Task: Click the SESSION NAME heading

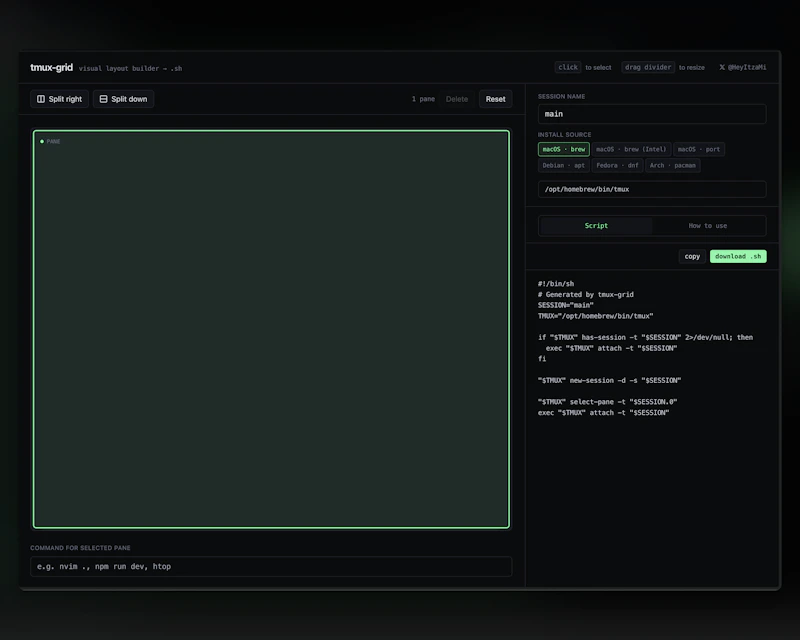Action: [x=561, y=96]
